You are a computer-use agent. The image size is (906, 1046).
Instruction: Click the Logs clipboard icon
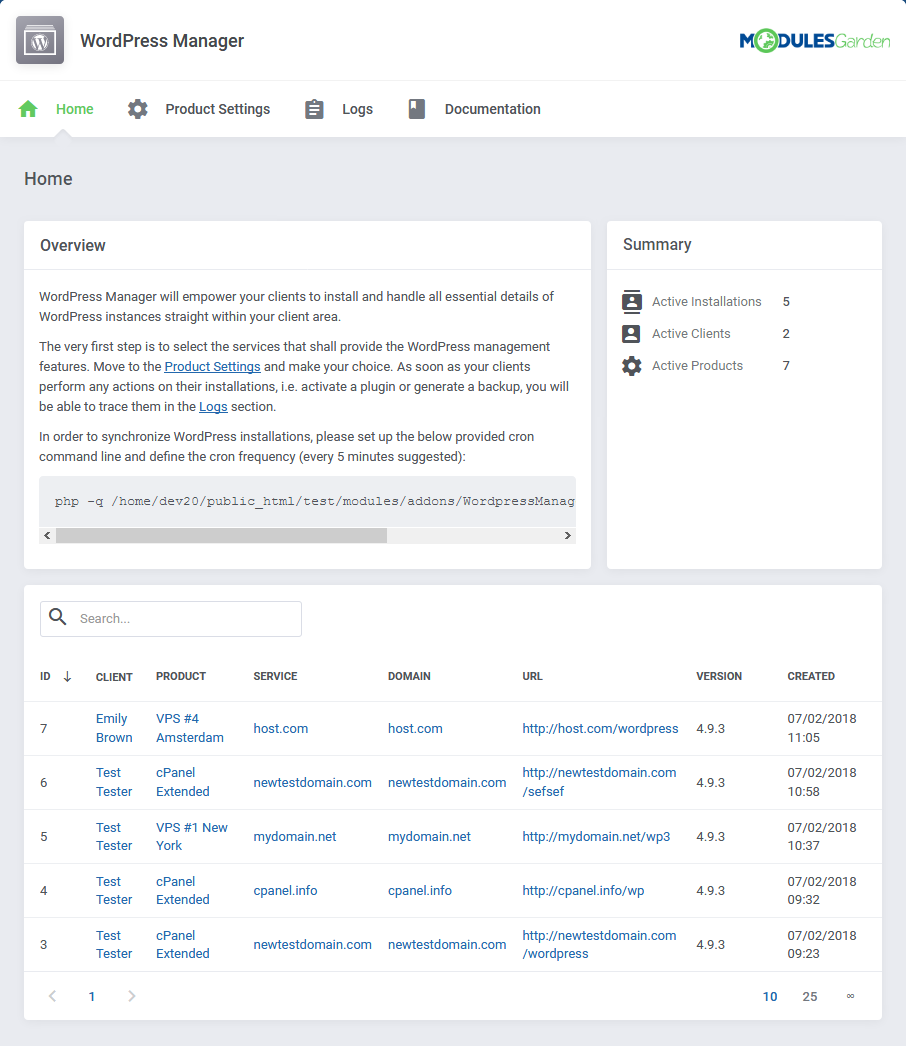(314, 109)
